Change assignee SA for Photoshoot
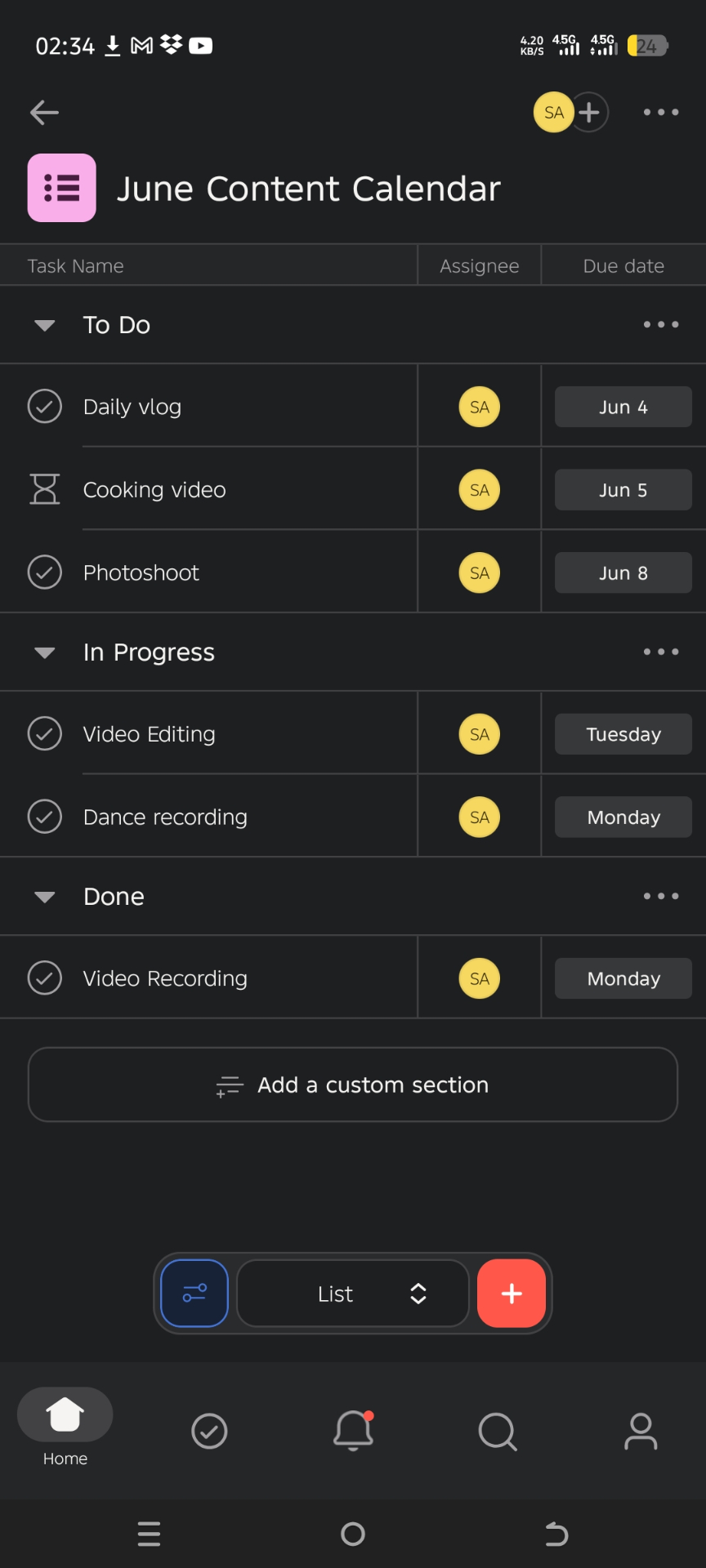 (480, 572)
